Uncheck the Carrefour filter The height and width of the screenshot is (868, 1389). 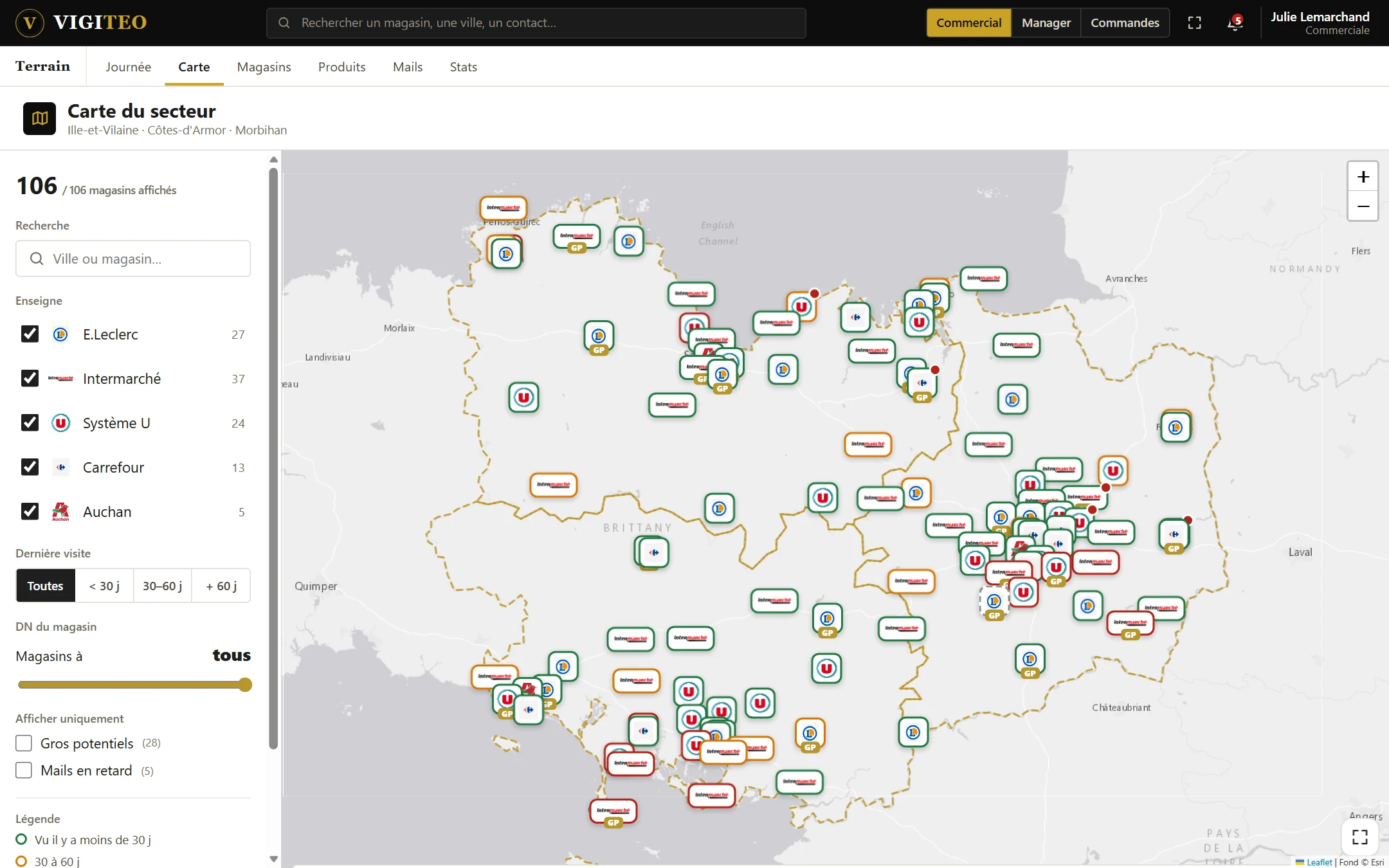30,467
